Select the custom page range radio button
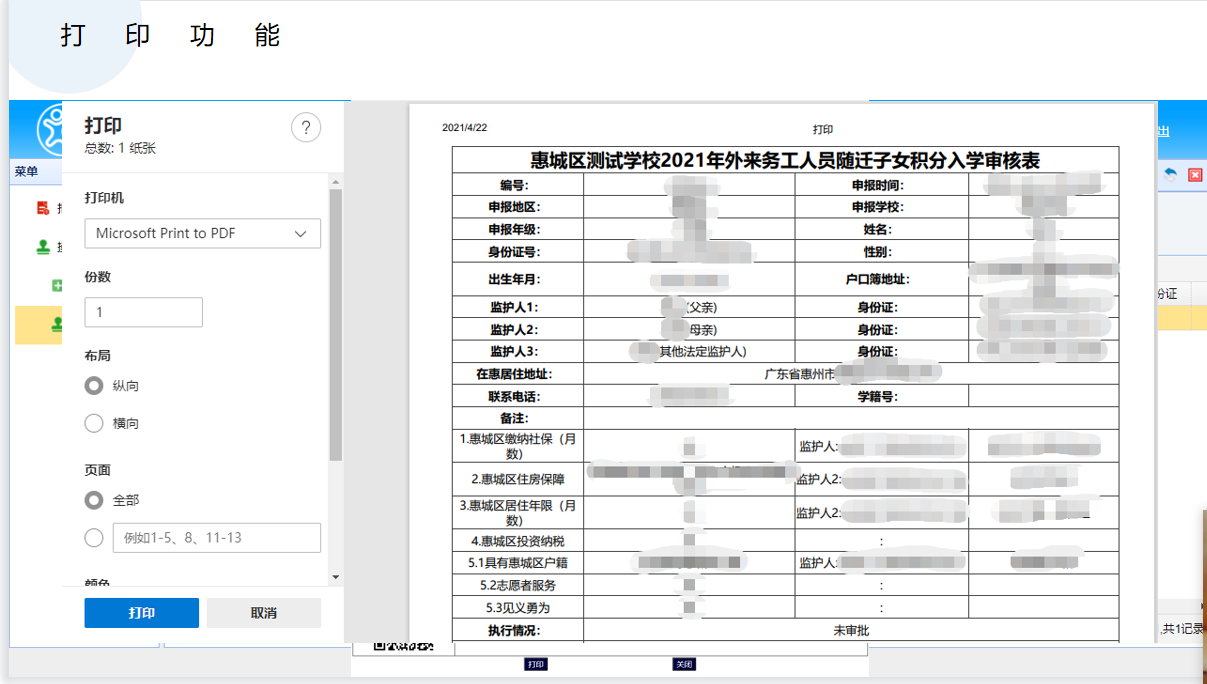 tap(94, 538)
